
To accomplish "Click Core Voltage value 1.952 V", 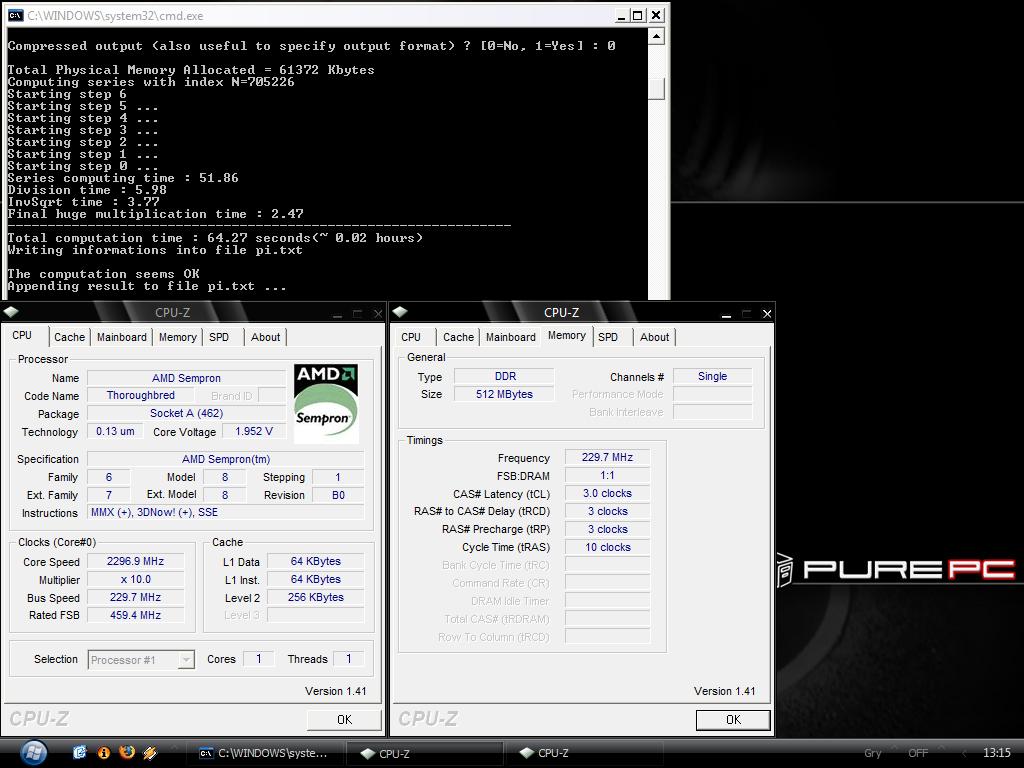I will 253,431.
